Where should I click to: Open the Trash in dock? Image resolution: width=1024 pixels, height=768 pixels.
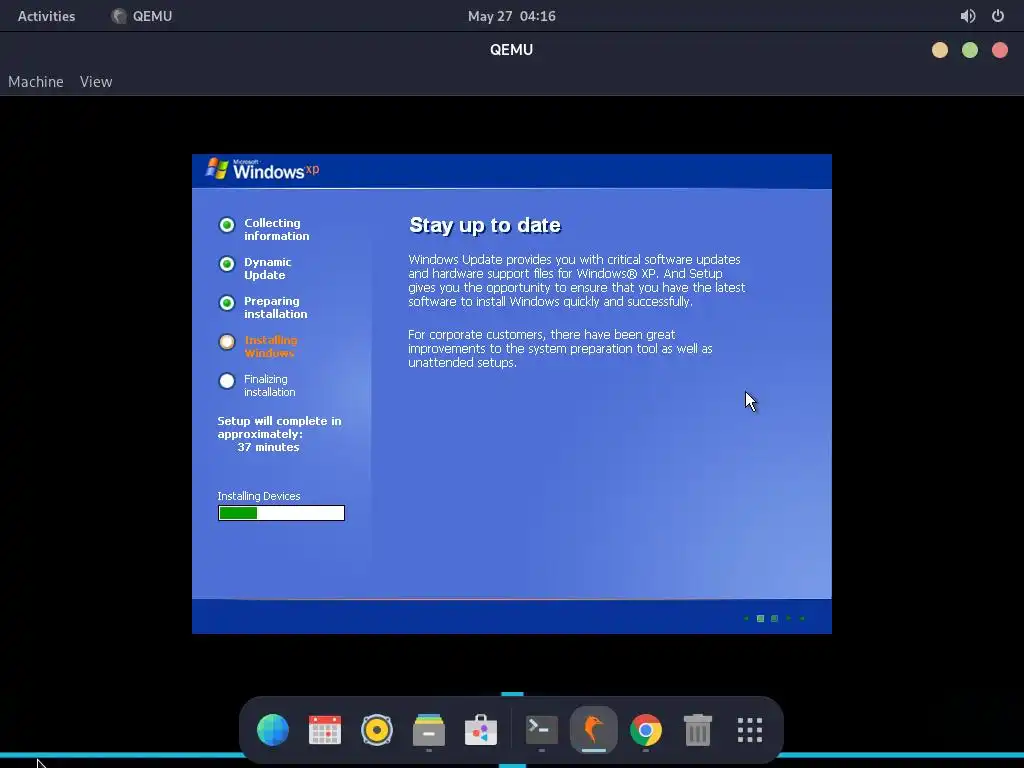pos(697,729)
